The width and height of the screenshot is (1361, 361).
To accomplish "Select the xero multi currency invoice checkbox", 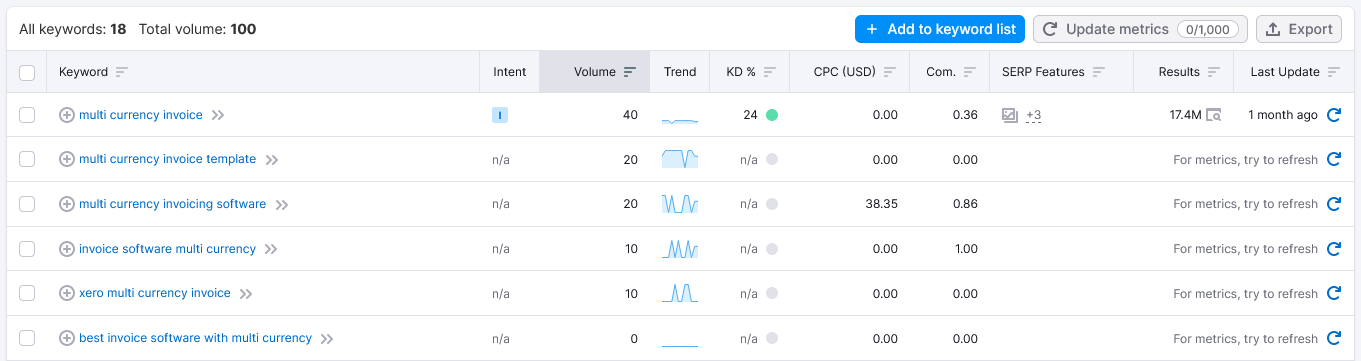I will tap(27, 293).
